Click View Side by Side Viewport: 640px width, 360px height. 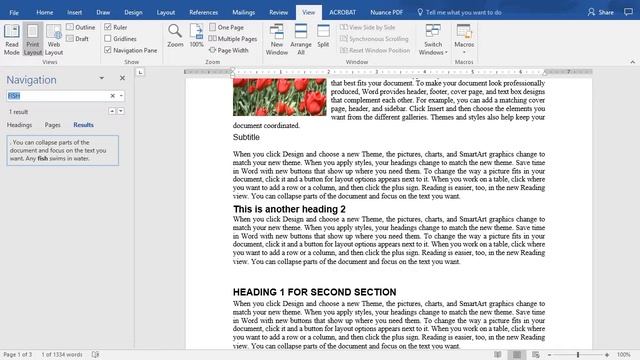click(367, 27)
